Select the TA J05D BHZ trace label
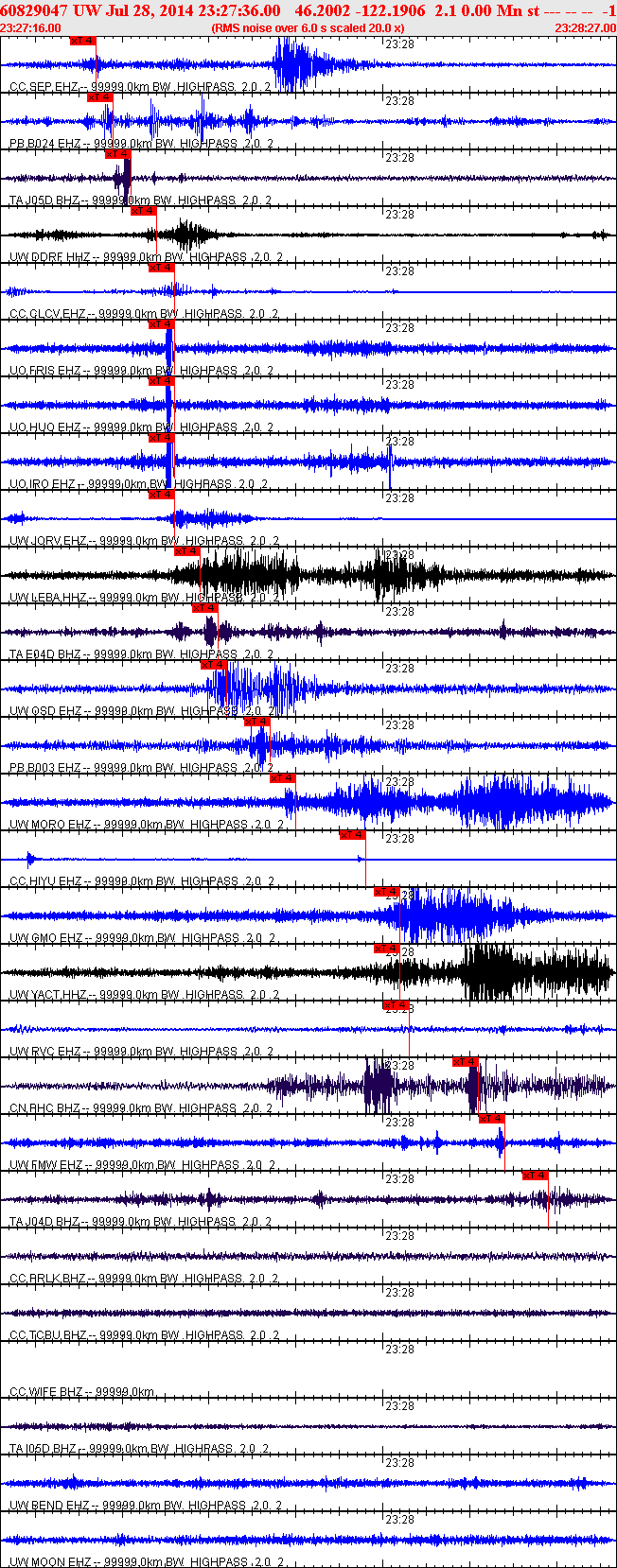The height and width of the screenshot is (1568, 617). click(140, 200)
